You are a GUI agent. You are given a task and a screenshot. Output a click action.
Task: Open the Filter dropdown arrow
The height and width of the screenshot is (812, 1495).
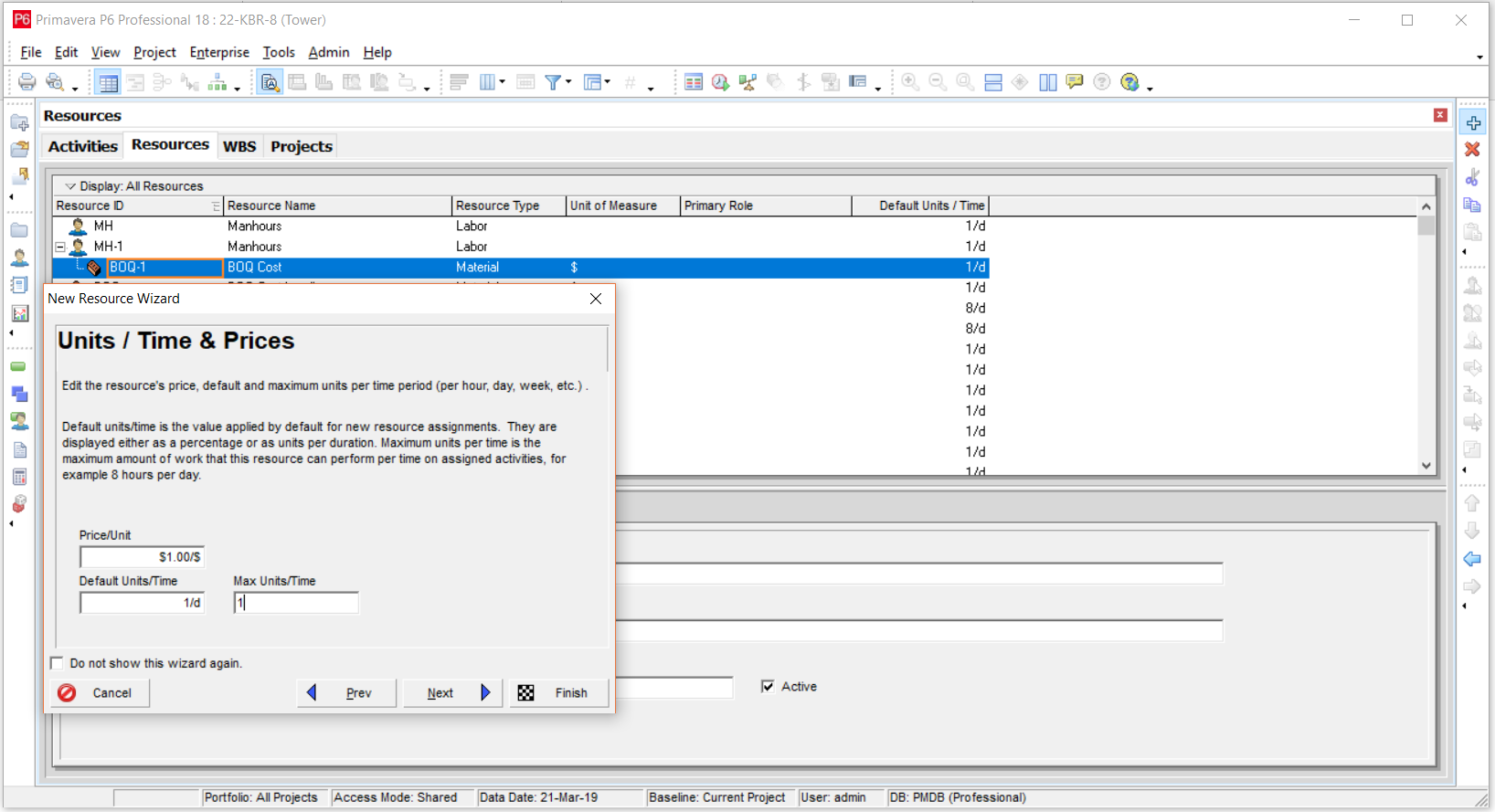(568, 82)
